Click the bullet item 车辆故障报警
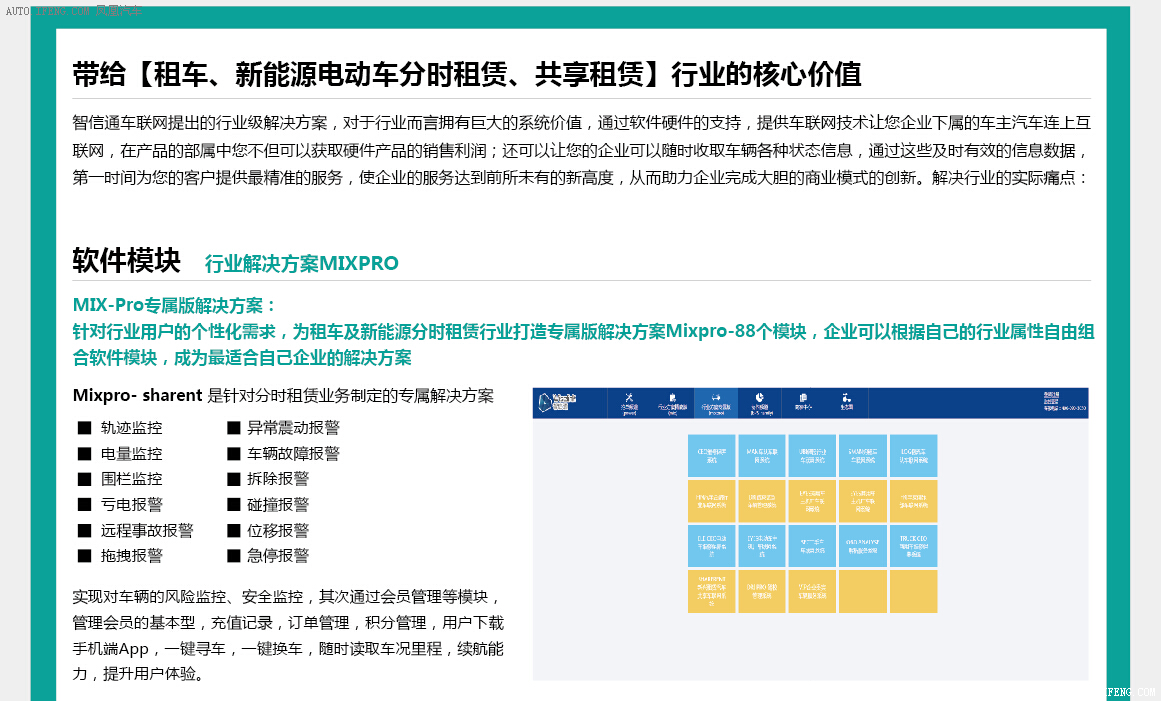Image resolution: width=1161 pixels, height=701 pixels. 293,454
